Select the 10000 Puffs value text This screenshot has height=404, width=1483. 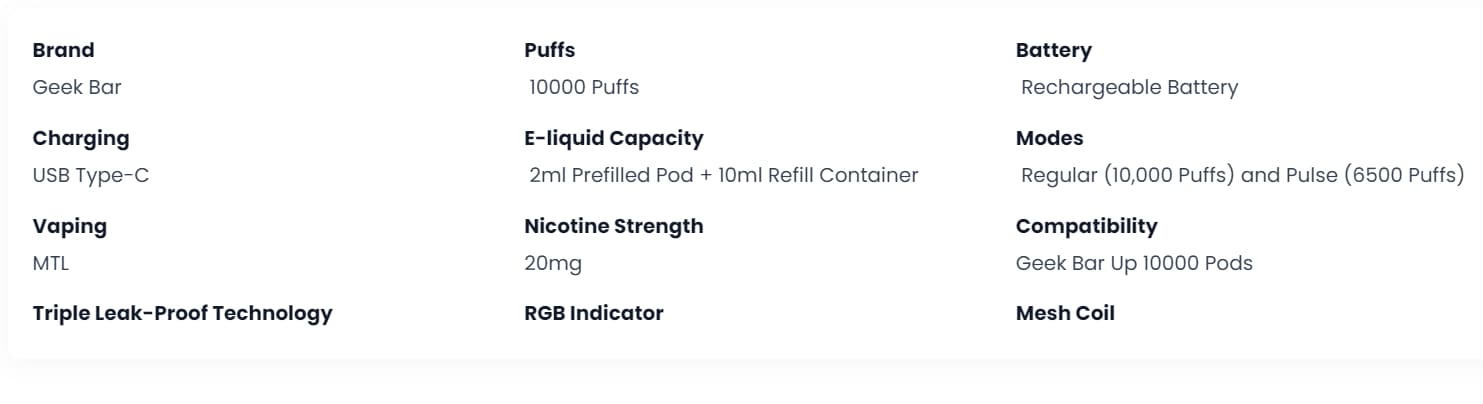(x=584, y=87)
